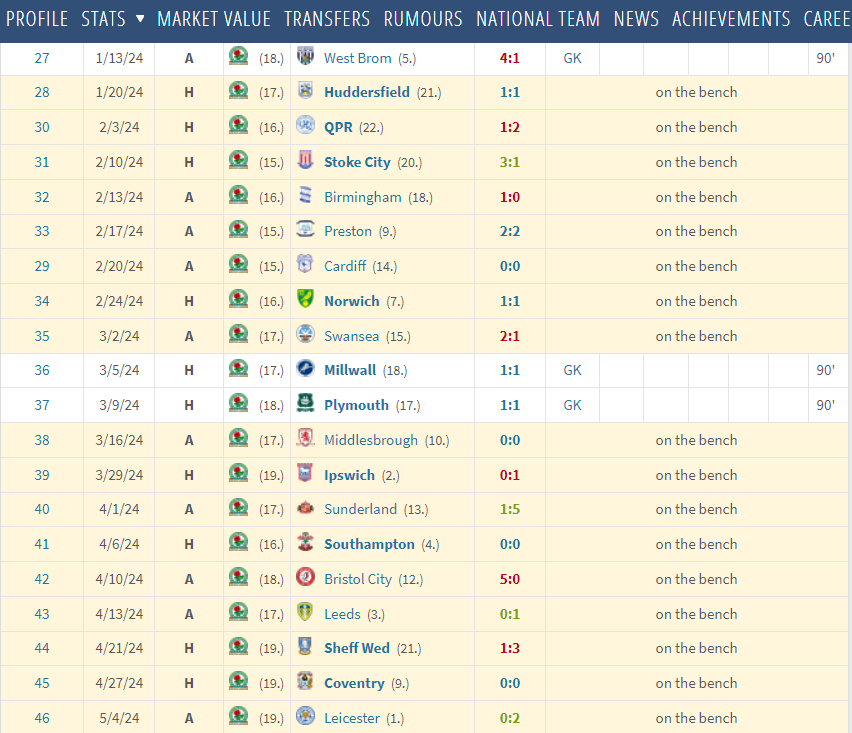Open the Stoke City team link
The width and height of the screenshot is (852, 733).
pyautogui.click(x=357, y=162)
